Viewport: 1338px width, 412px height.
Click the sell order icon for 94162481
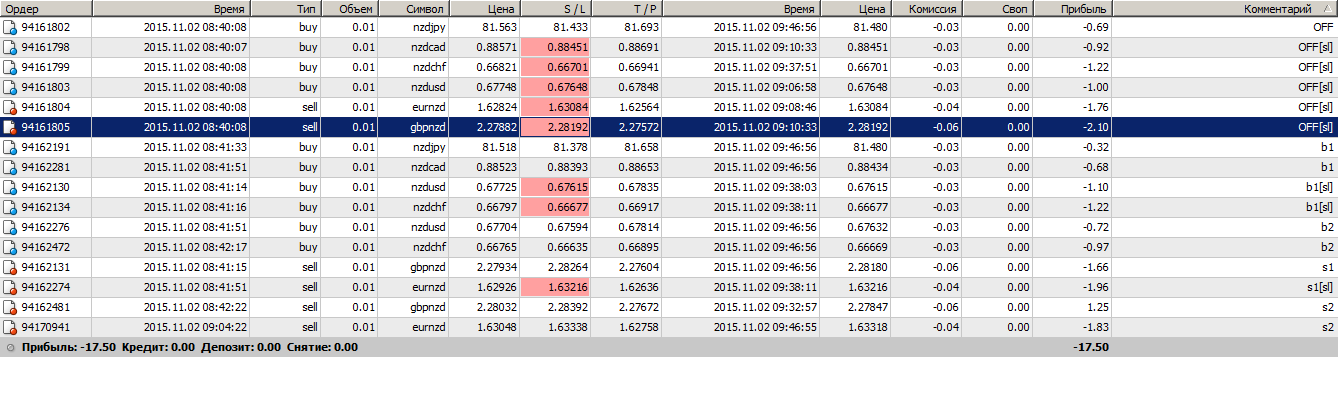coord(10,307)
